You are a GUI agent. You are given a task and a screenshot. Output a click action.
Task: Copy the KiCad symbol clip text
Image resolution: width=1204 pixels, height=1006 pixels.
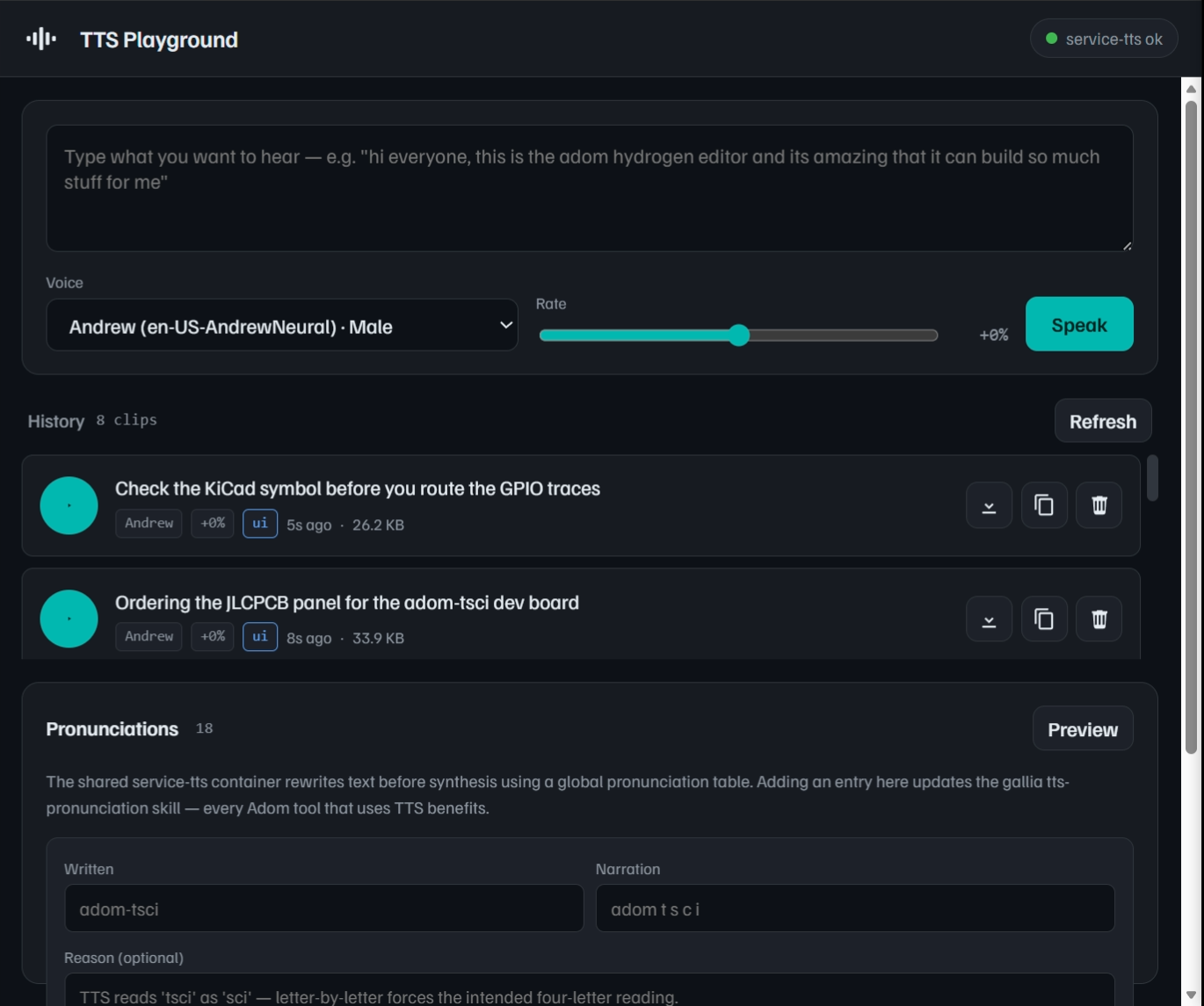pyautogui.click(x=1044, y=505)
